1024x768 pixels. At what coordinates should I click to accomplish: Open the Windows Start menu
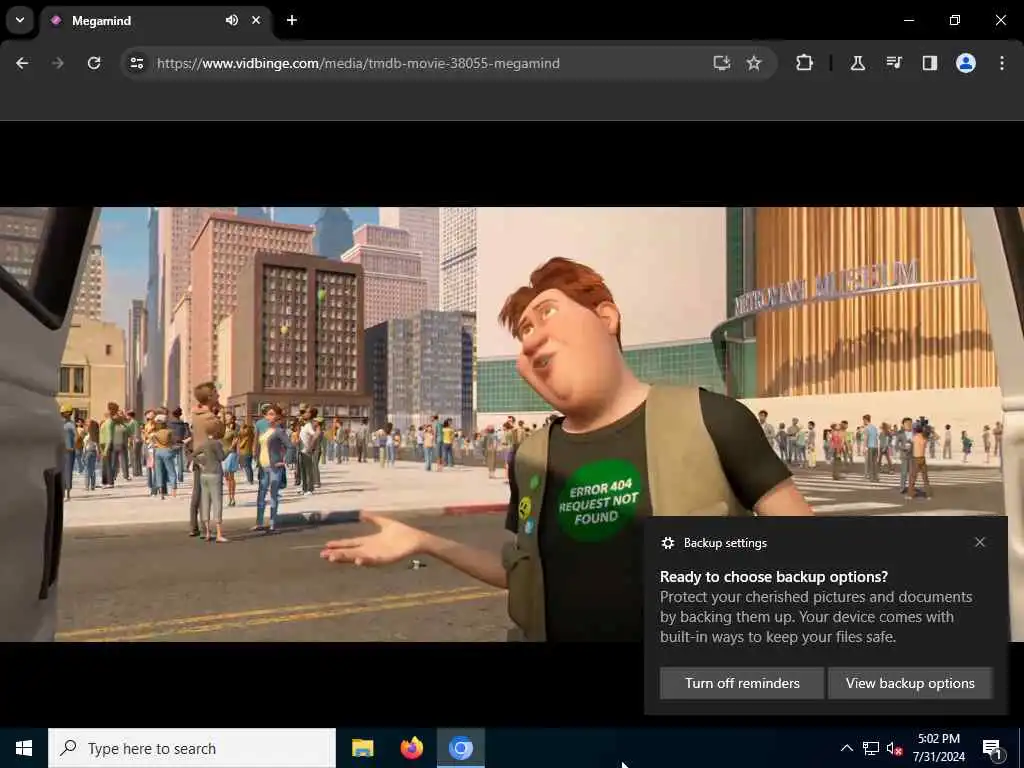24,748
